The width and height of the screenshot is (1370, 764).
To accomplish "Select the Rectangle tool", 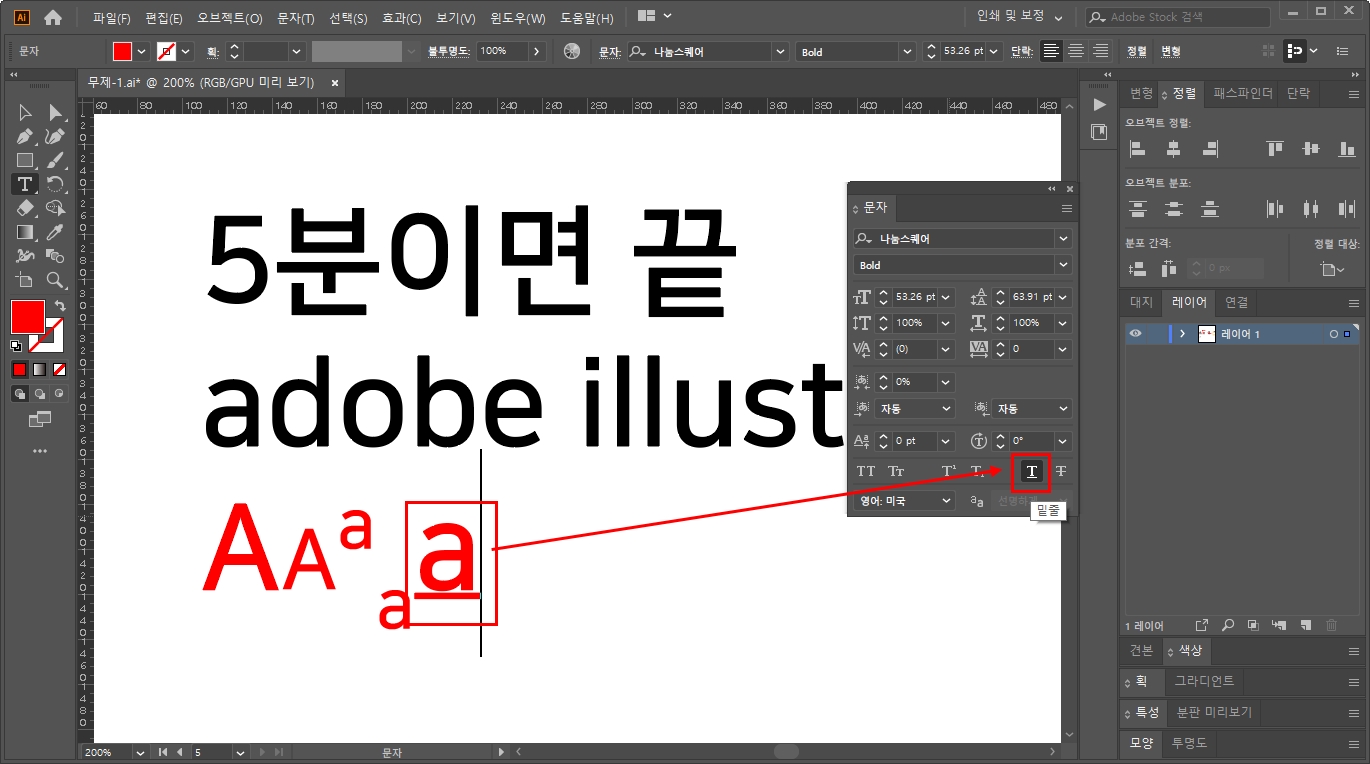I will [25, 160].
